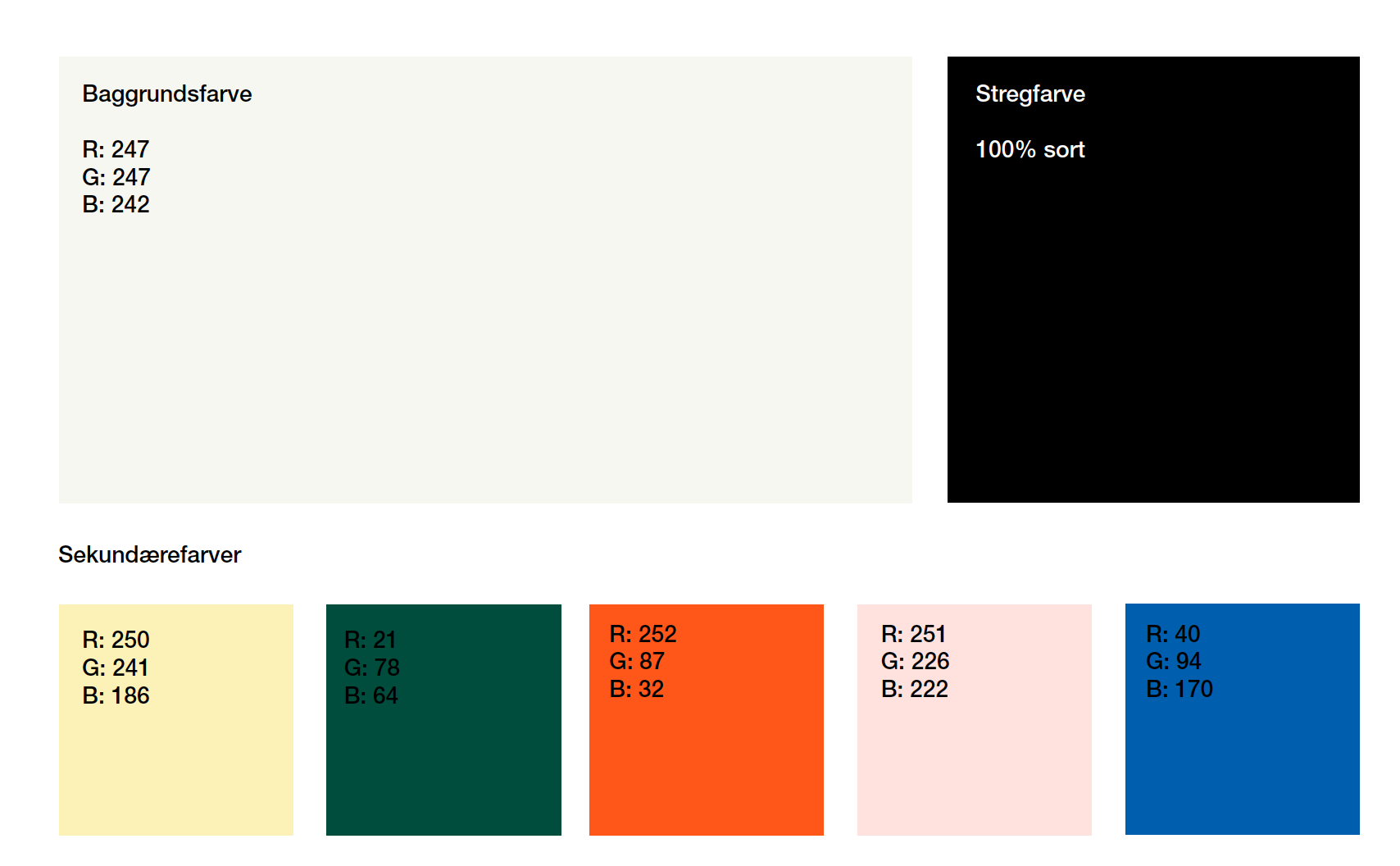
Task: Select "G: 94" in blue swatch
Action: 1174,661
